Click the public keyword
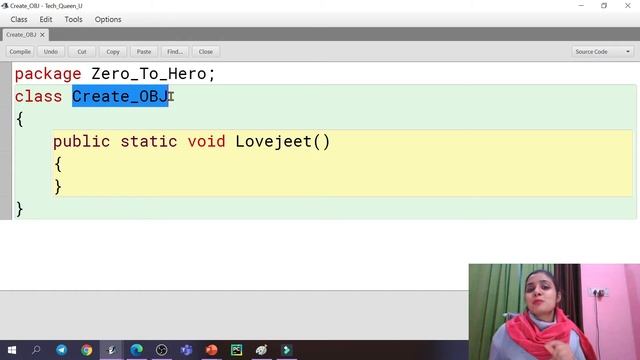 tap(82, 141)
